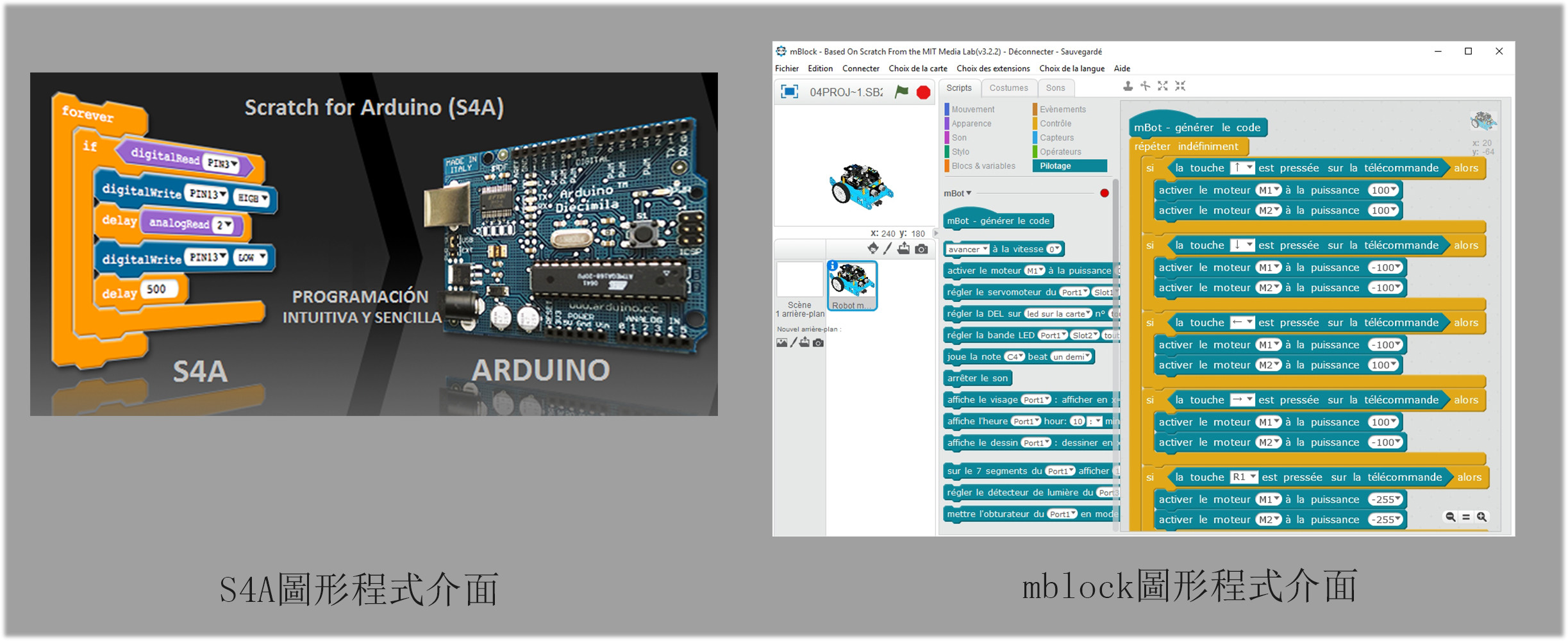
Task: Click the sprite info 'i' badge
Action: pyautogui.click(x=832, y=265)
